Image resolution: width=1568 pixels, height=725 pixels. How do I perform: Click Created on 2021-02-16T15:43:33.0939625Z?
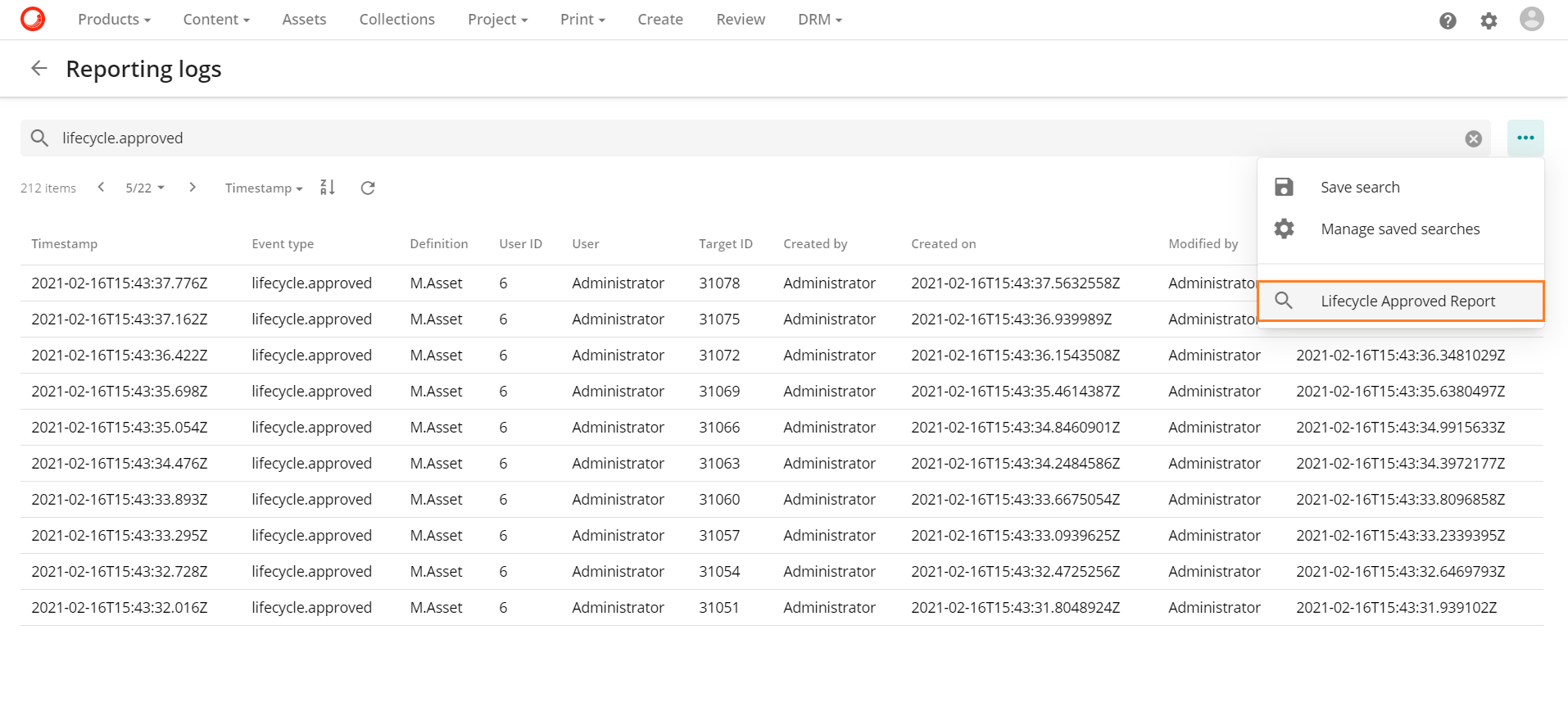point(1015,535)
